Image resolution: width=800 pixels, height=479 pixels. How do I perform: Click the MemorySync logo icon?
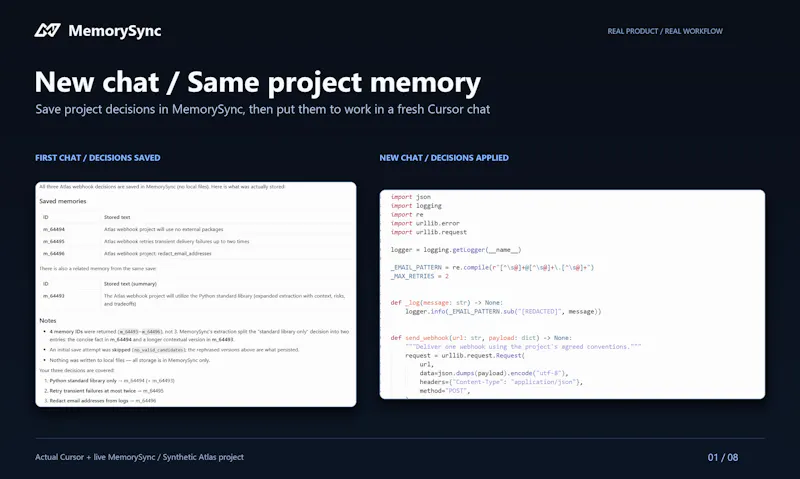(x=47, y=31)
